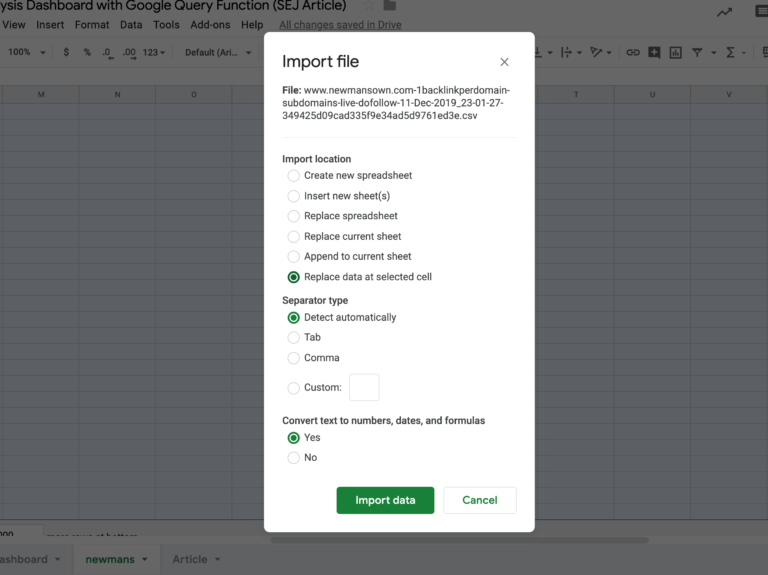Click the filter icon in toolbar

pyautogui.click(x=698, y=52)
